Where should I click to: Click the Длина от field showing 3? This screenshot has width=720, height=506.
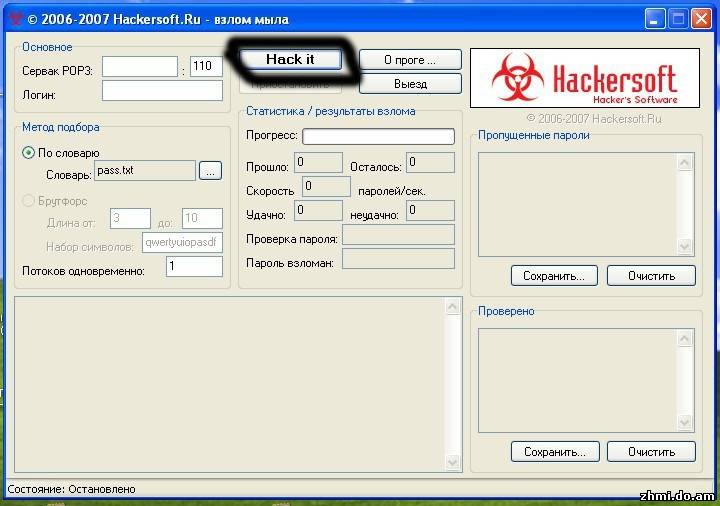point(130,218)
